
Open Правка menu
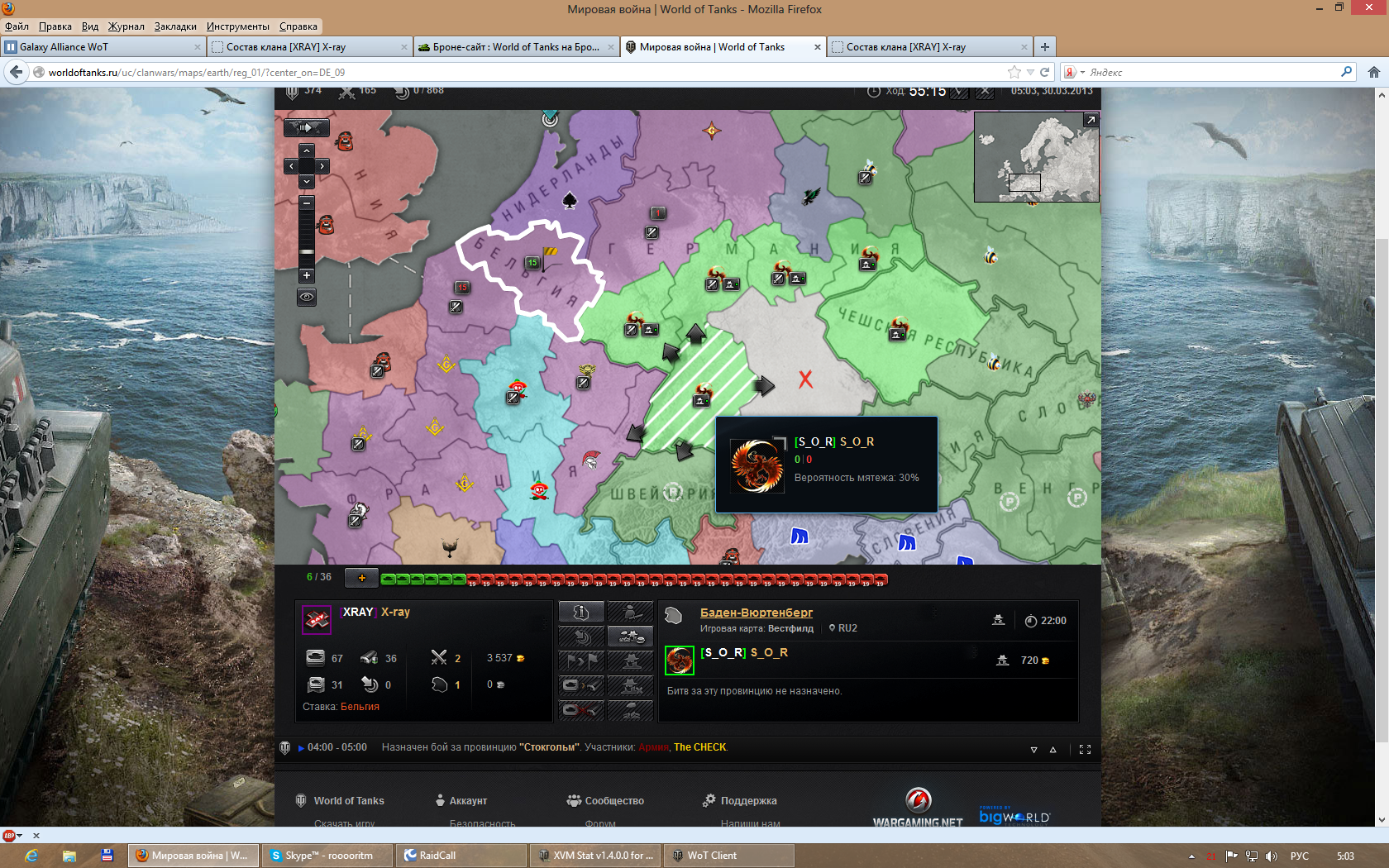tap(55, 26)
